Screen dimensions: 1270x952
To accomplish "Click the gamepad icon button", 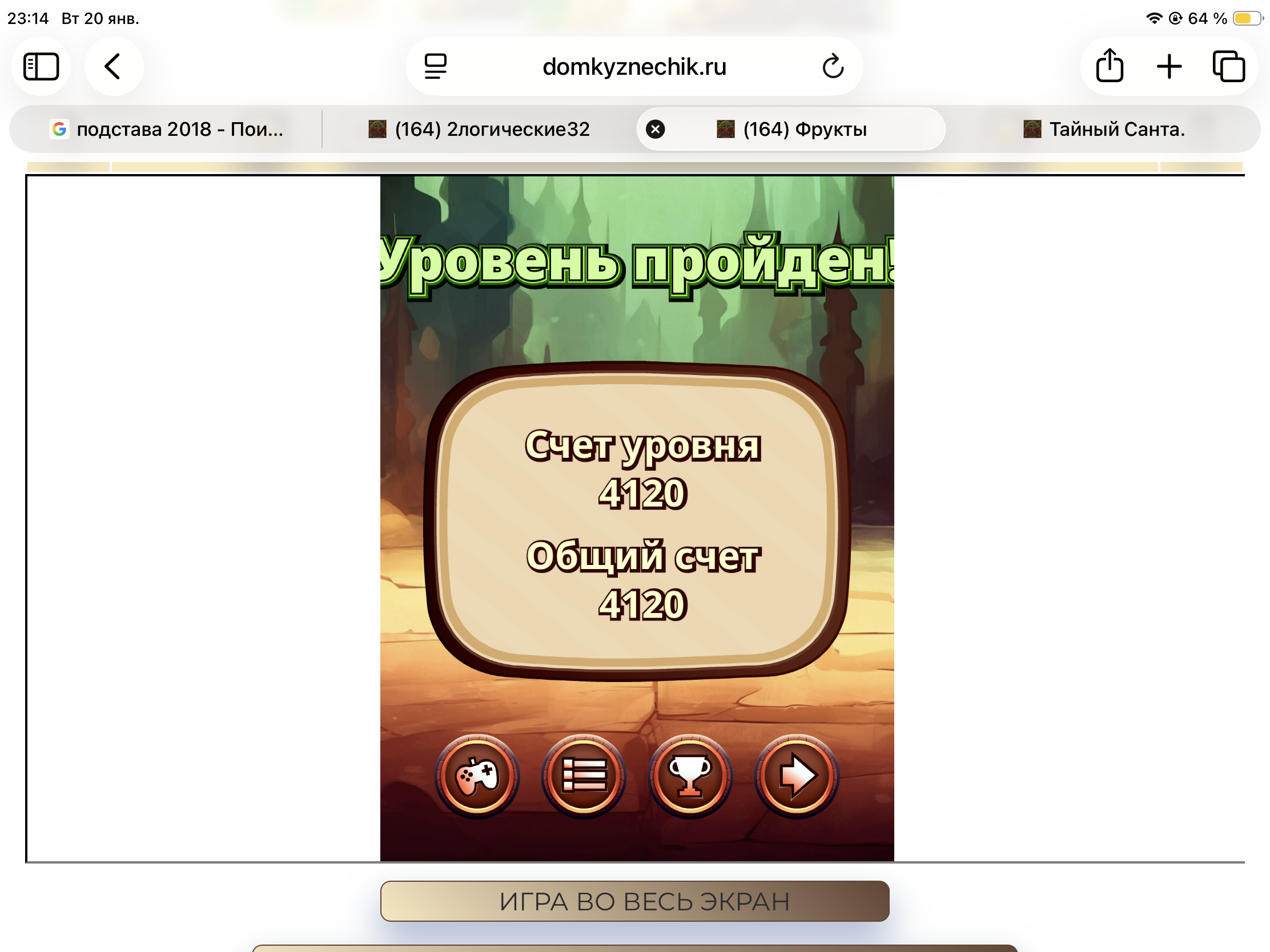I will click(477, 776).
